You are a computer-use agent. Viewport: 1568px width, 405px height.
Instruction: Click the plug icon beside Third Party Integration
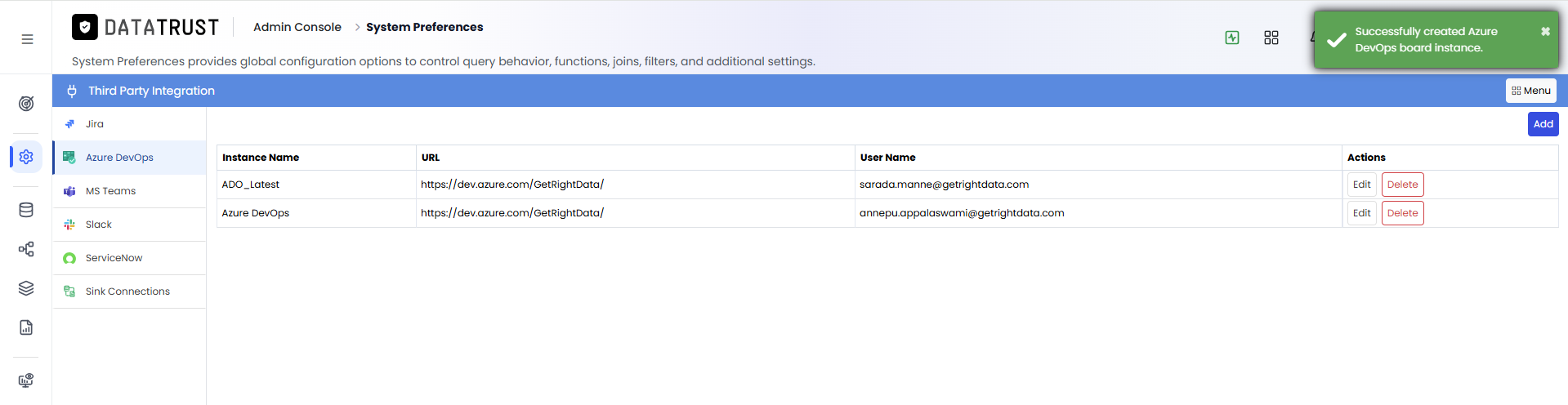coord(72,91)
